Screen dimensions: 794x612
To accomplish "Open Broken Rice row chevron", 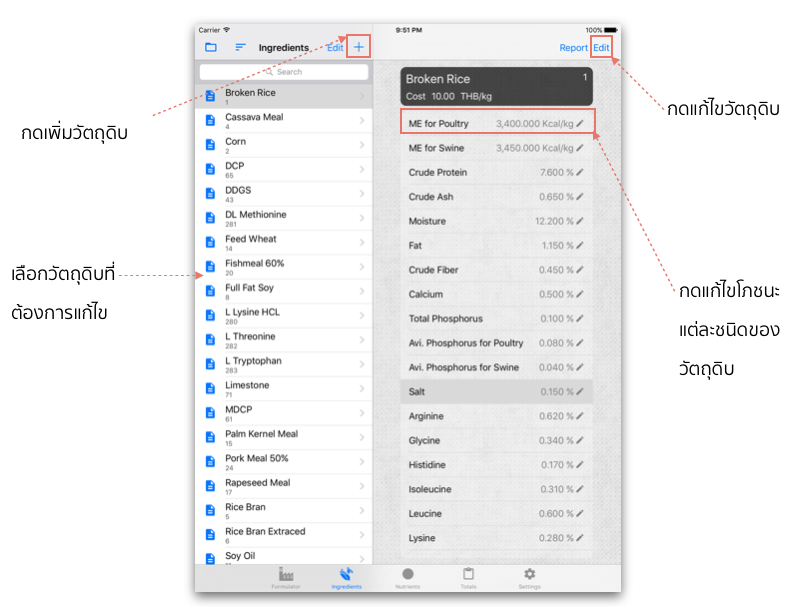I will coord(362,96).
